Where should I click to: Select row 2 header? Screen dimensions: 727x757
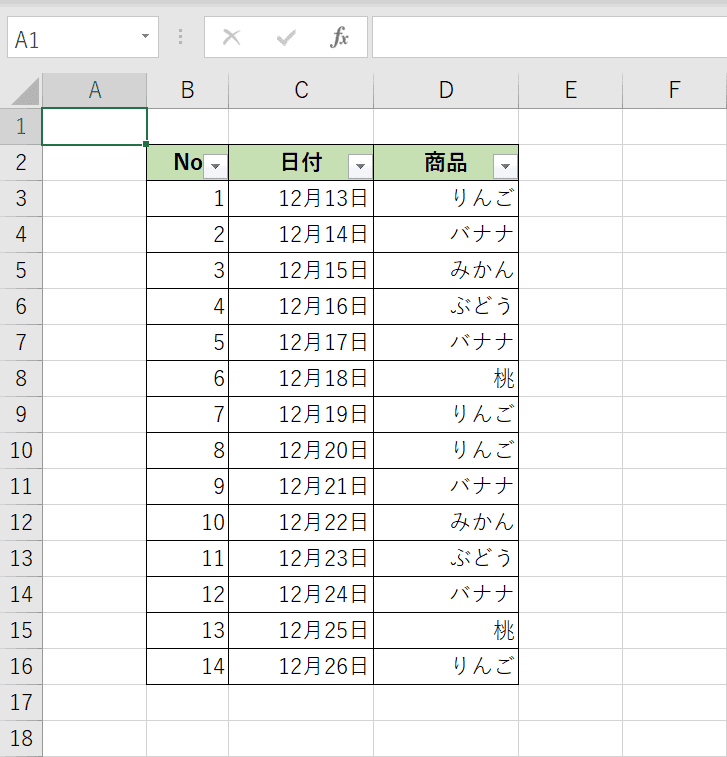click(21, 163)
